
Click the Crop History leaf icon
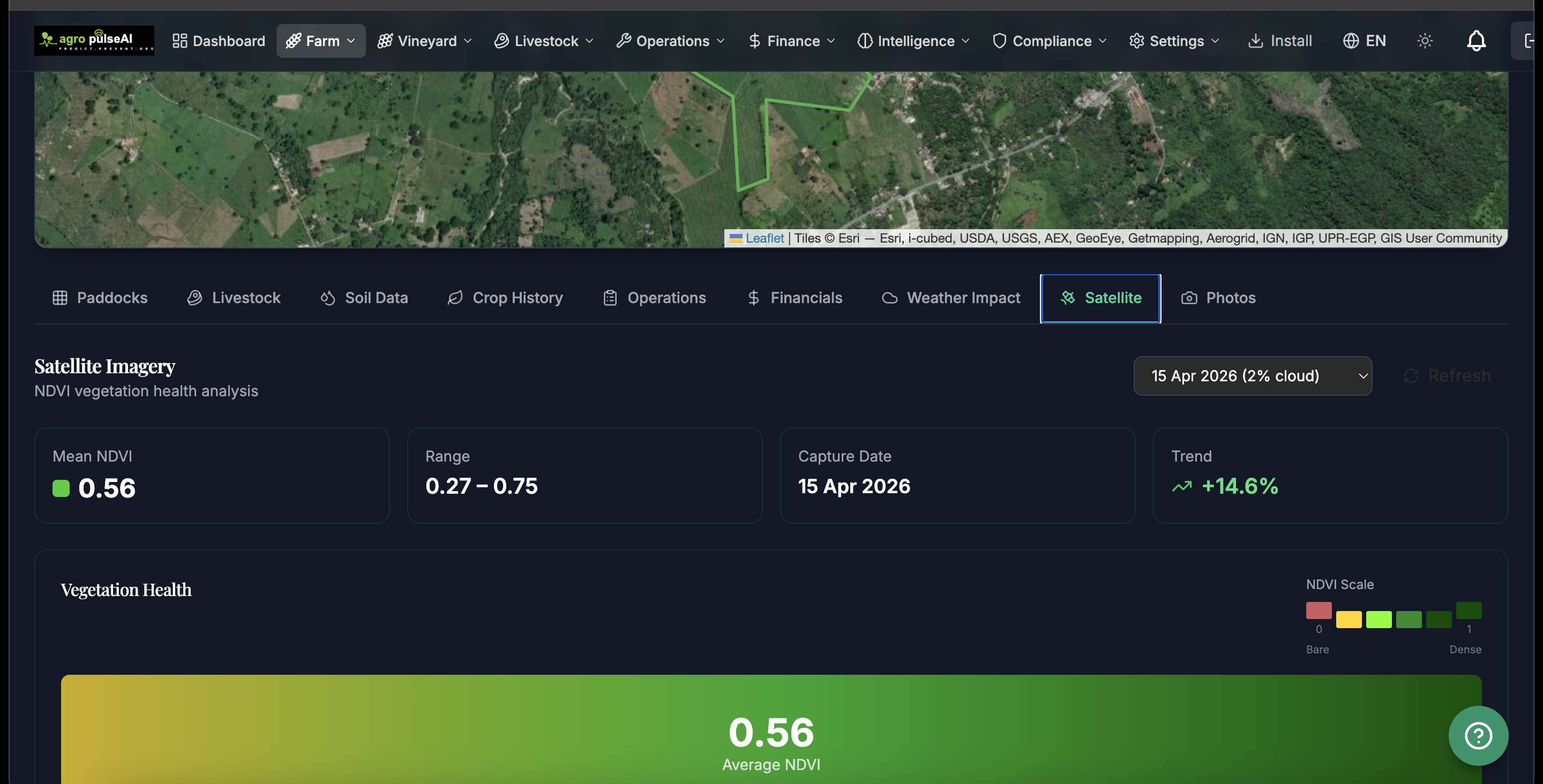pos(455,298)
